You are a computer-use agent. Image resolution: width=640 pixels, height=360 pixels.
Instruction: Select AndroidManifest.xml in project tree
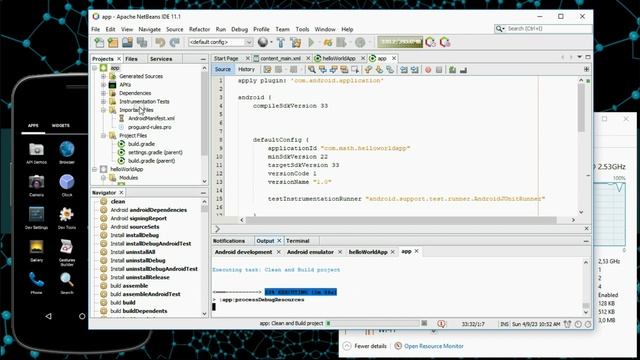click(151, 118)
